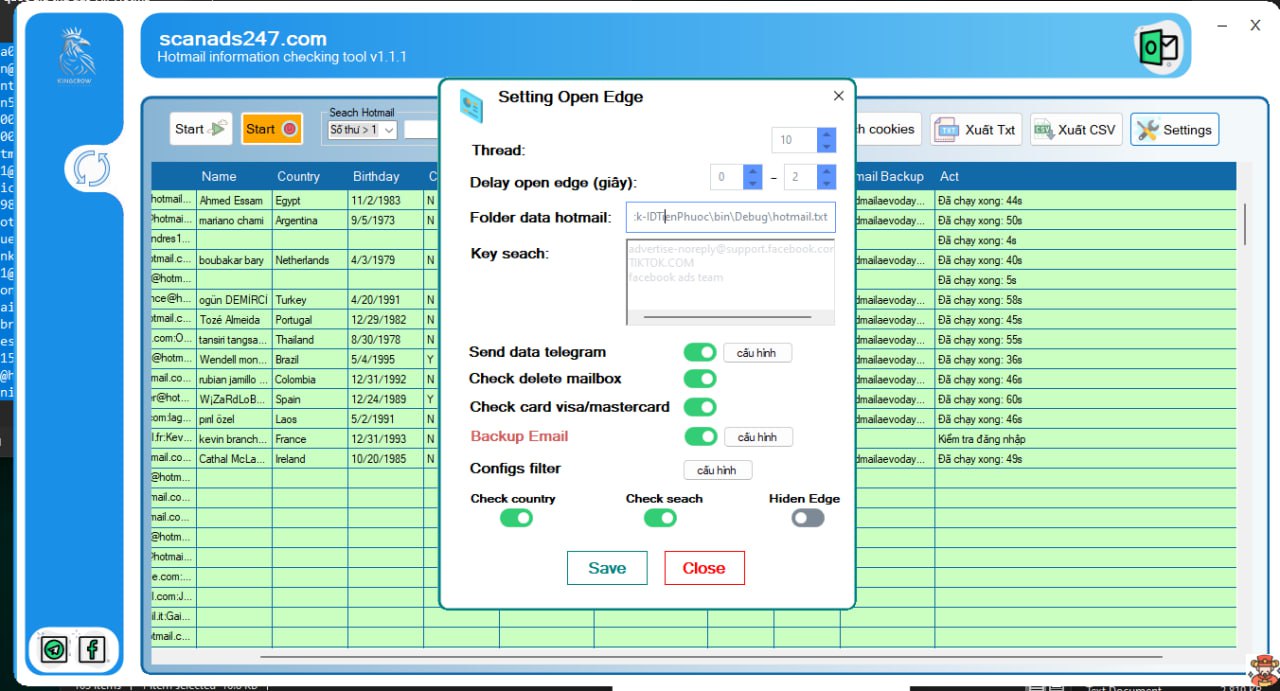The width and height of the screenshot is (1280, 691).
Task: Disable the Send data telegram toggle
Action: pyautogui.click(x=700, y=352)
